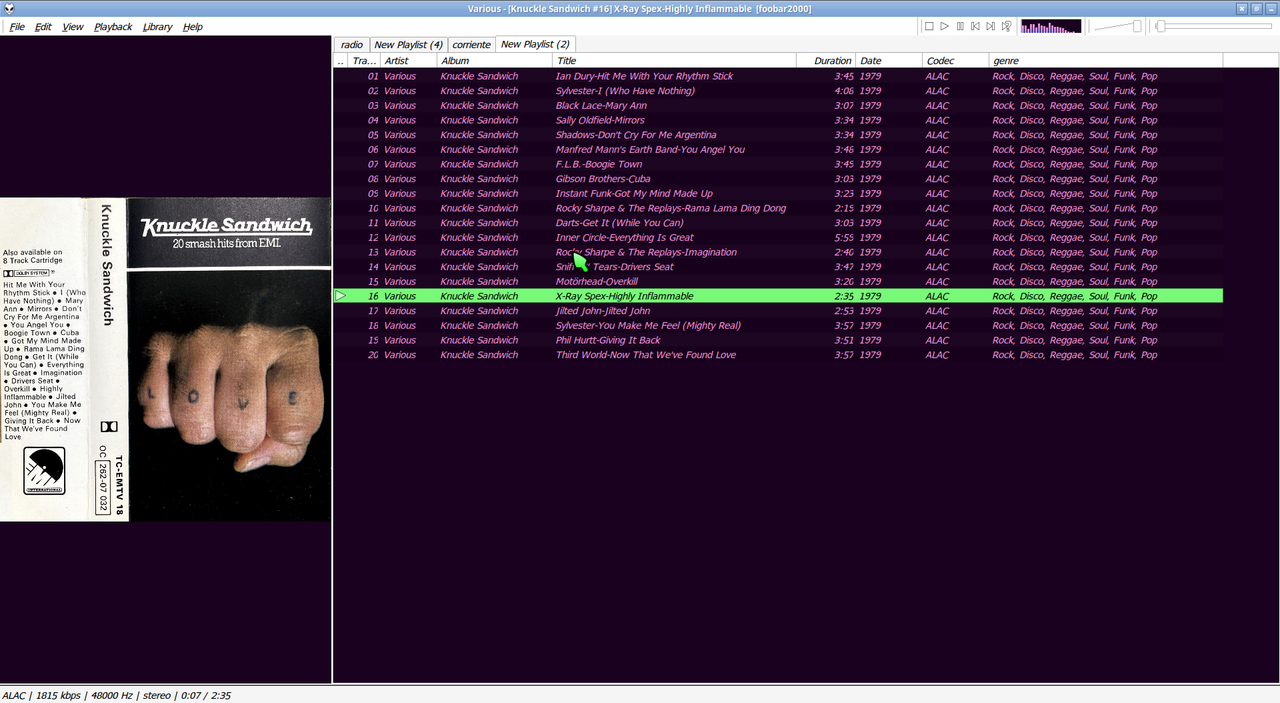The height and width of the screenshot is (703, 1280).
Task: Sort by the genre column header
Action: pos(1105,61)
